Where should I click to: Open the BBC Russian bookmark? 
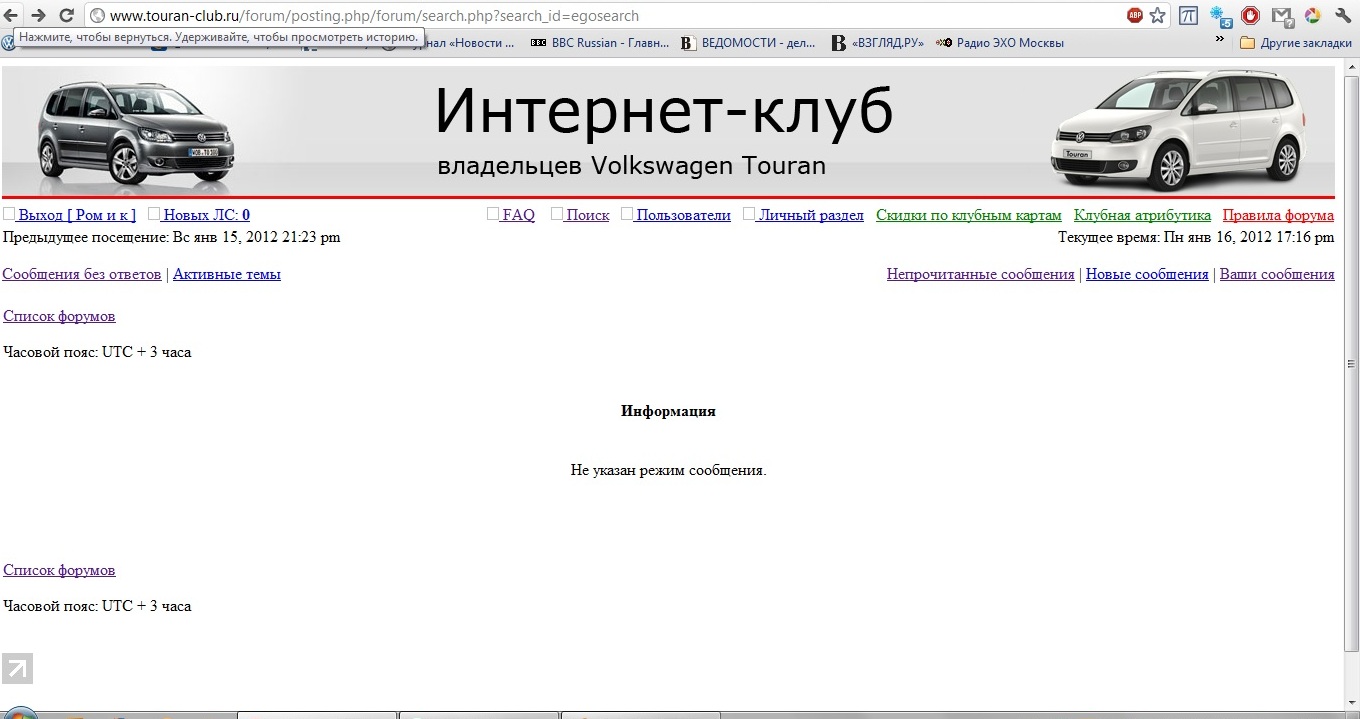click(600, 43)
